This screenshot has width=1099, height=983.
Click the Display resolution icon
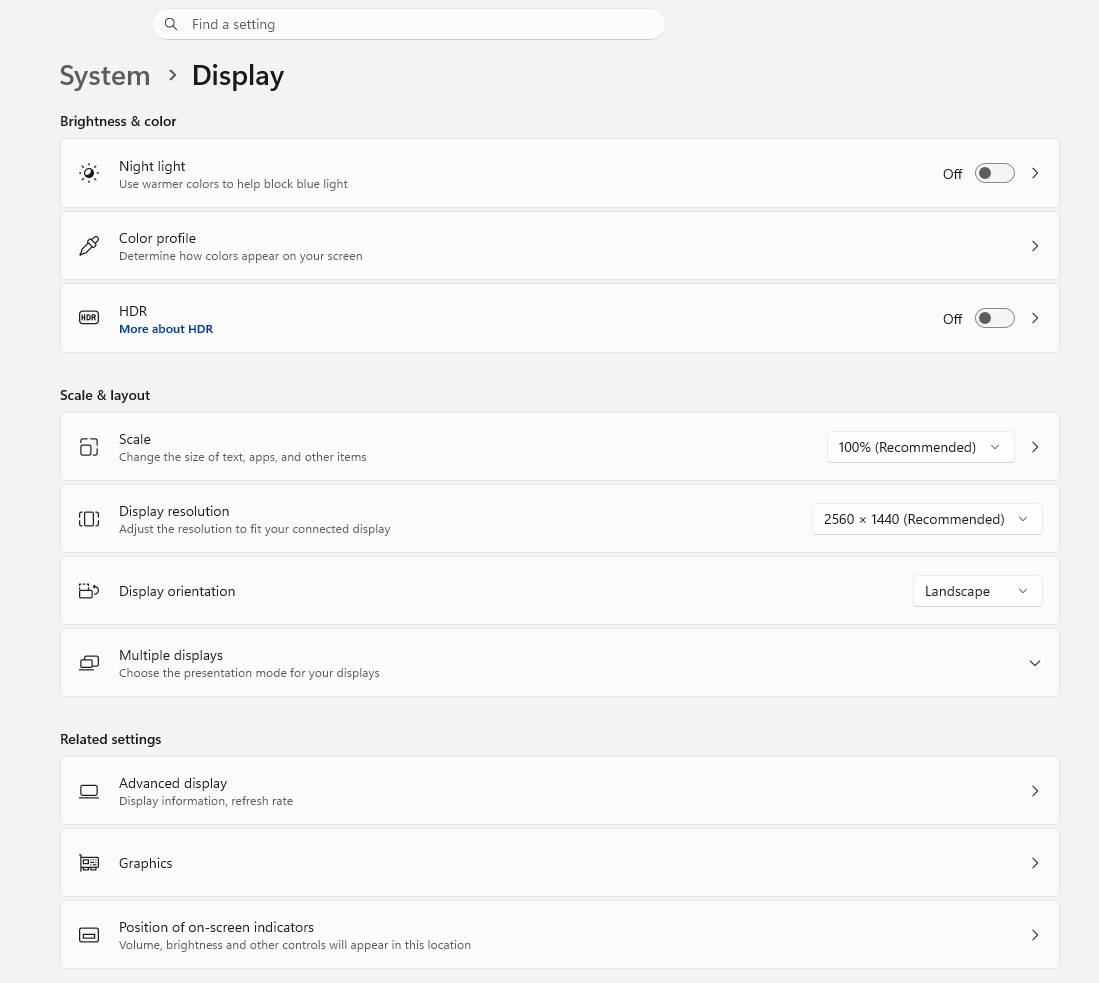click(x=89, y=519)
